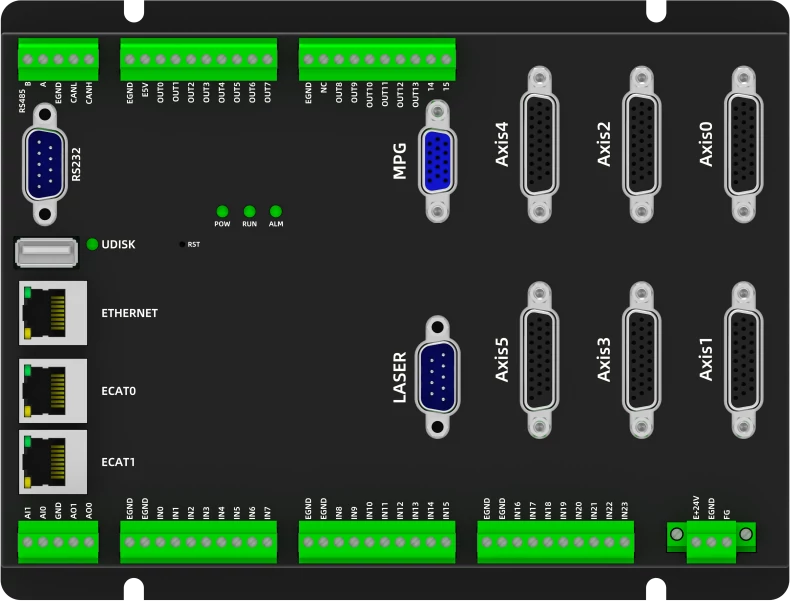Select the Axis4 connector port
The width and height of the screenshot is (790, 601).
[x=539, y=144]
